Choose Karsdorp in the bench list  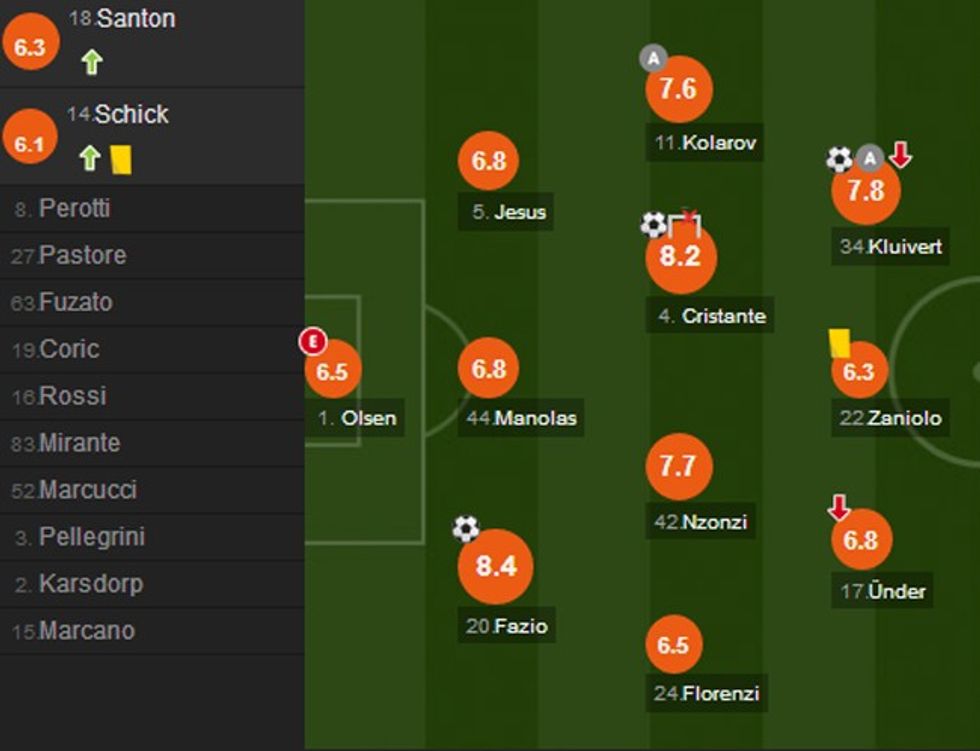(x=90, y=584)
